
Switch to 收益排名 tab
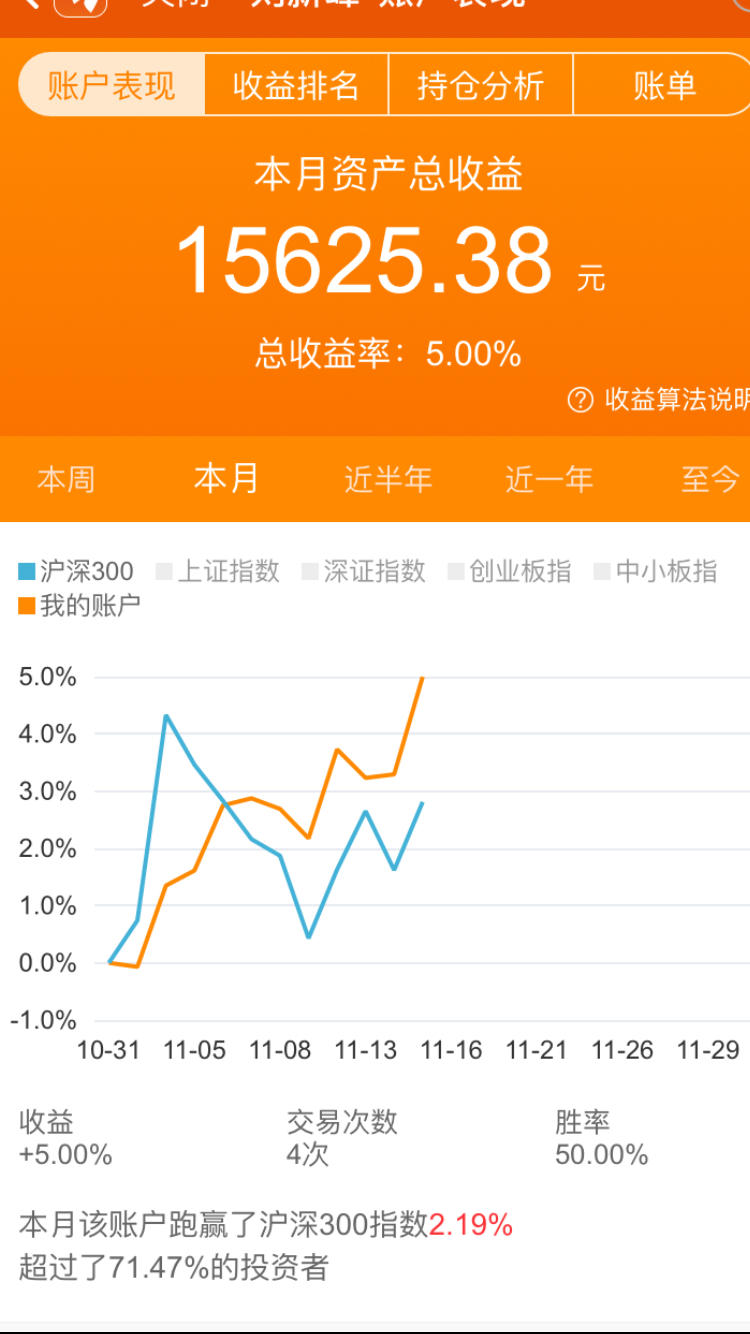(296, 85)
